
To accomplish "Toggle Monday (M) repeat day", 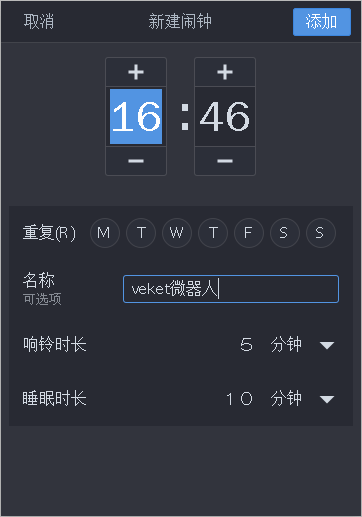I will 105,233.
